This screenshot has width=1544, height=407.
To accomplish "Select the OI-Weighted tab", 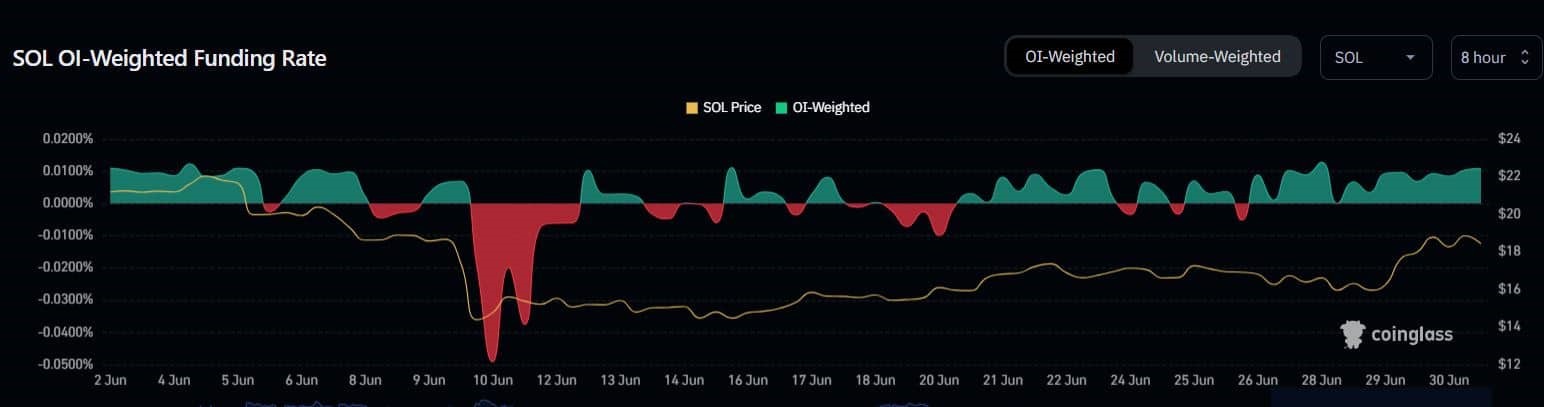I will pyautogui.click(x=1070, y=57).
